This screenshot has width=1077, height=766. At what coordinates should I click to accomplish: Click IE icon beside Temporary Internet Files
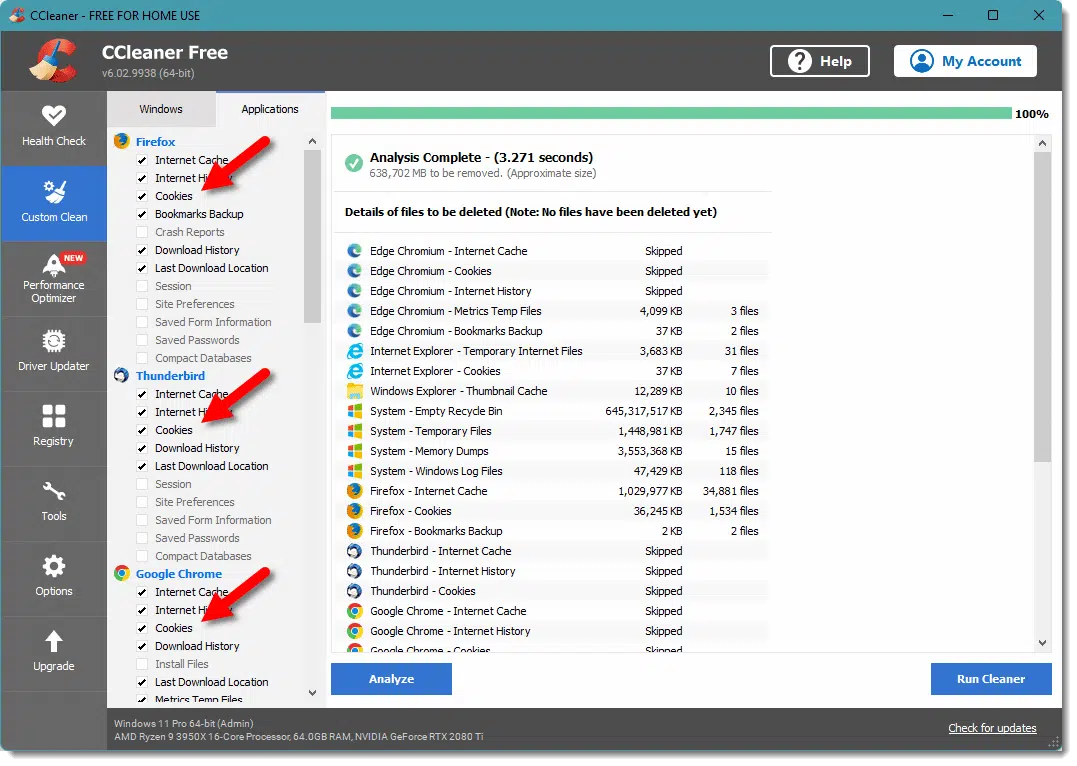[x=354, y=350]
